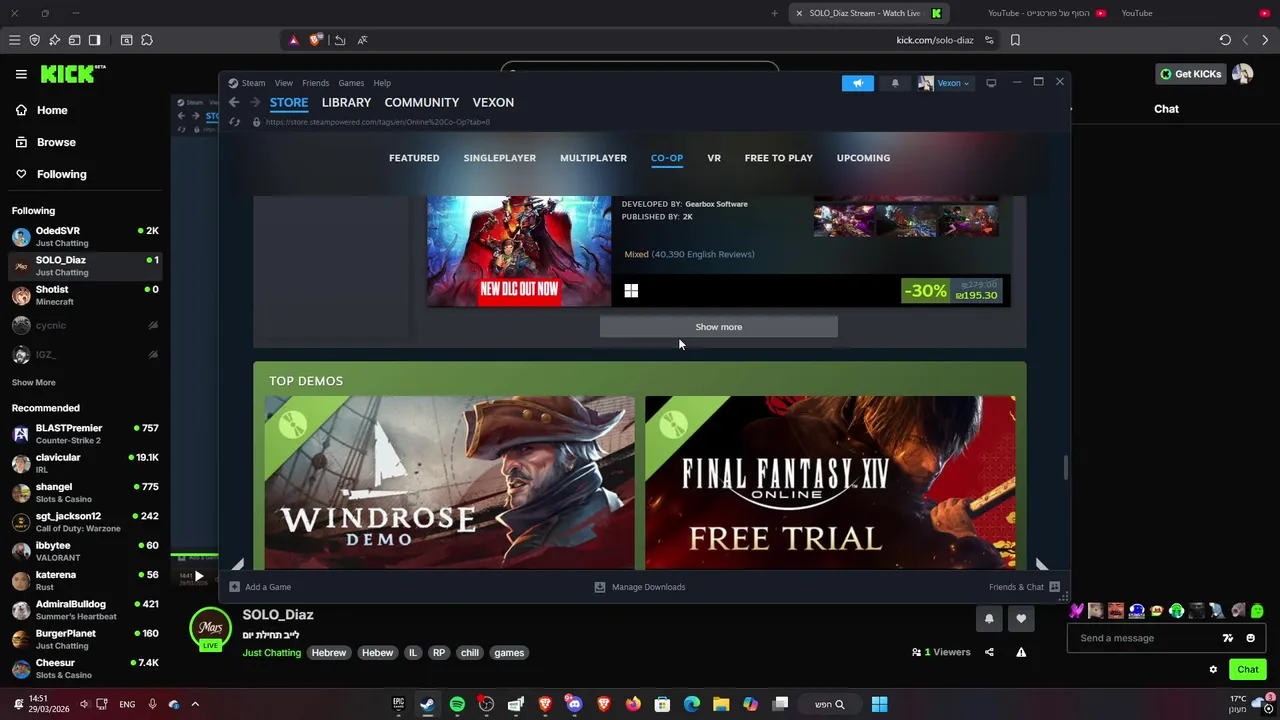Click the Manage Downloads icon

coord(600,587)
